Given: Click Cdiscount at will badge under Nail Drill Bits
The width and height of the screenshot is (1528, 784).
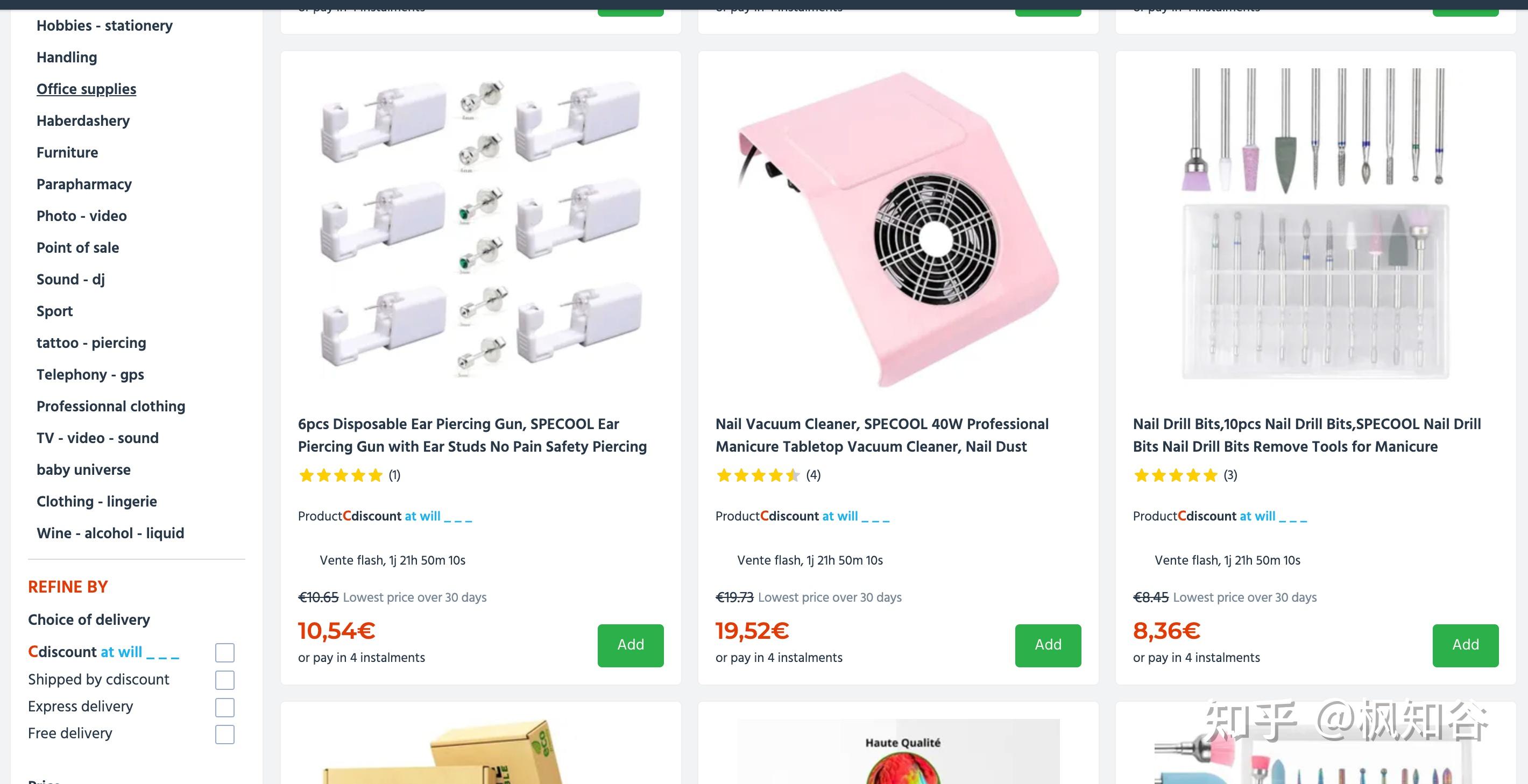Looking at the screenshot, I should (1242, 517).
